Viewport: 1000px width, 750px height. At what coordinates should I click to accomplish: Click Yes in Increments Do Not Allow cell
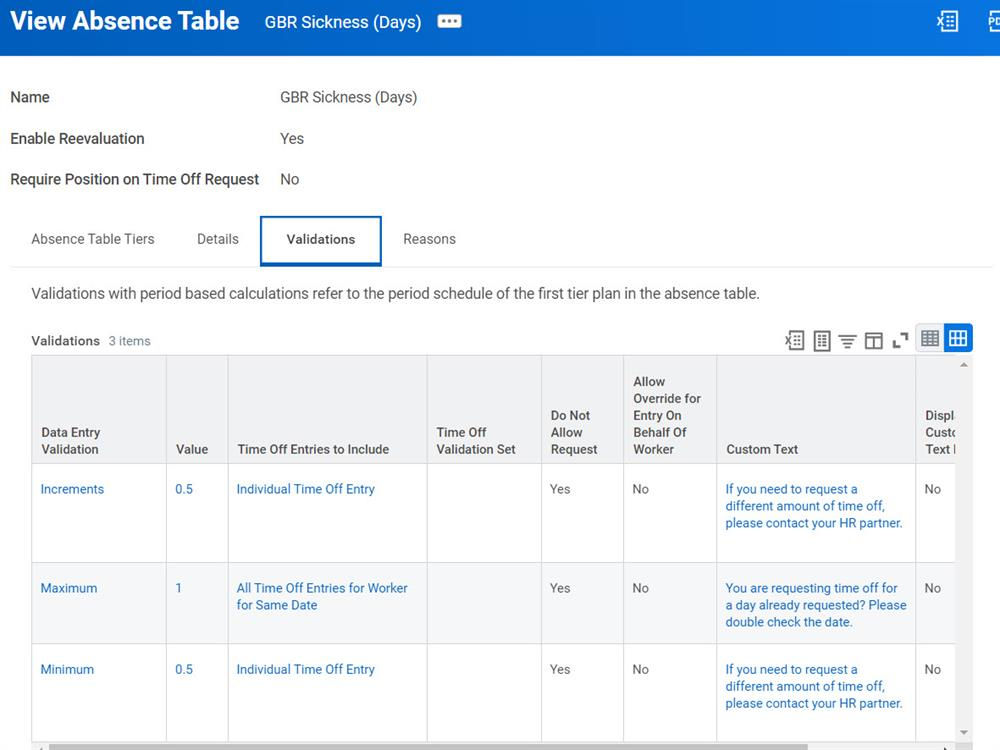pyautogui.click(x=560, y=489)
